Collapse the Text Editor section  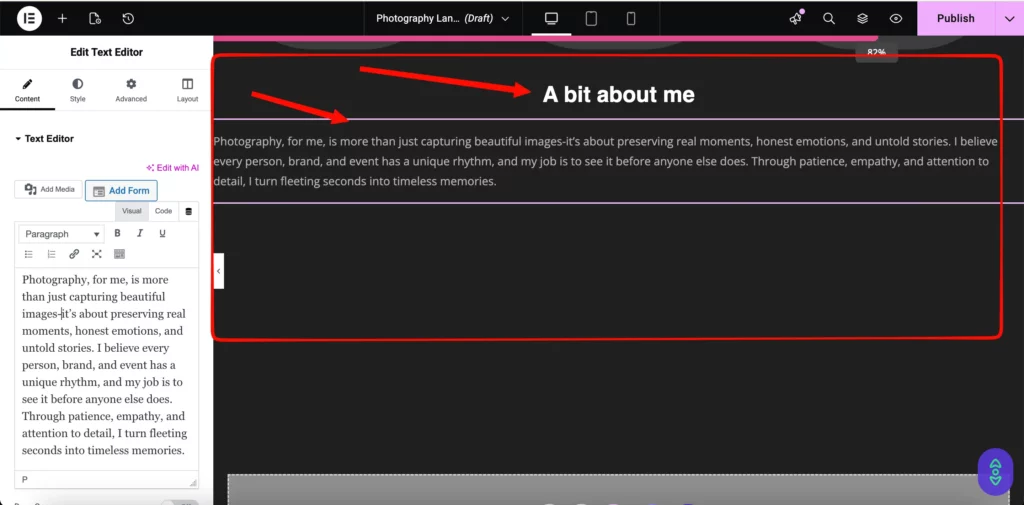point(44,138)
